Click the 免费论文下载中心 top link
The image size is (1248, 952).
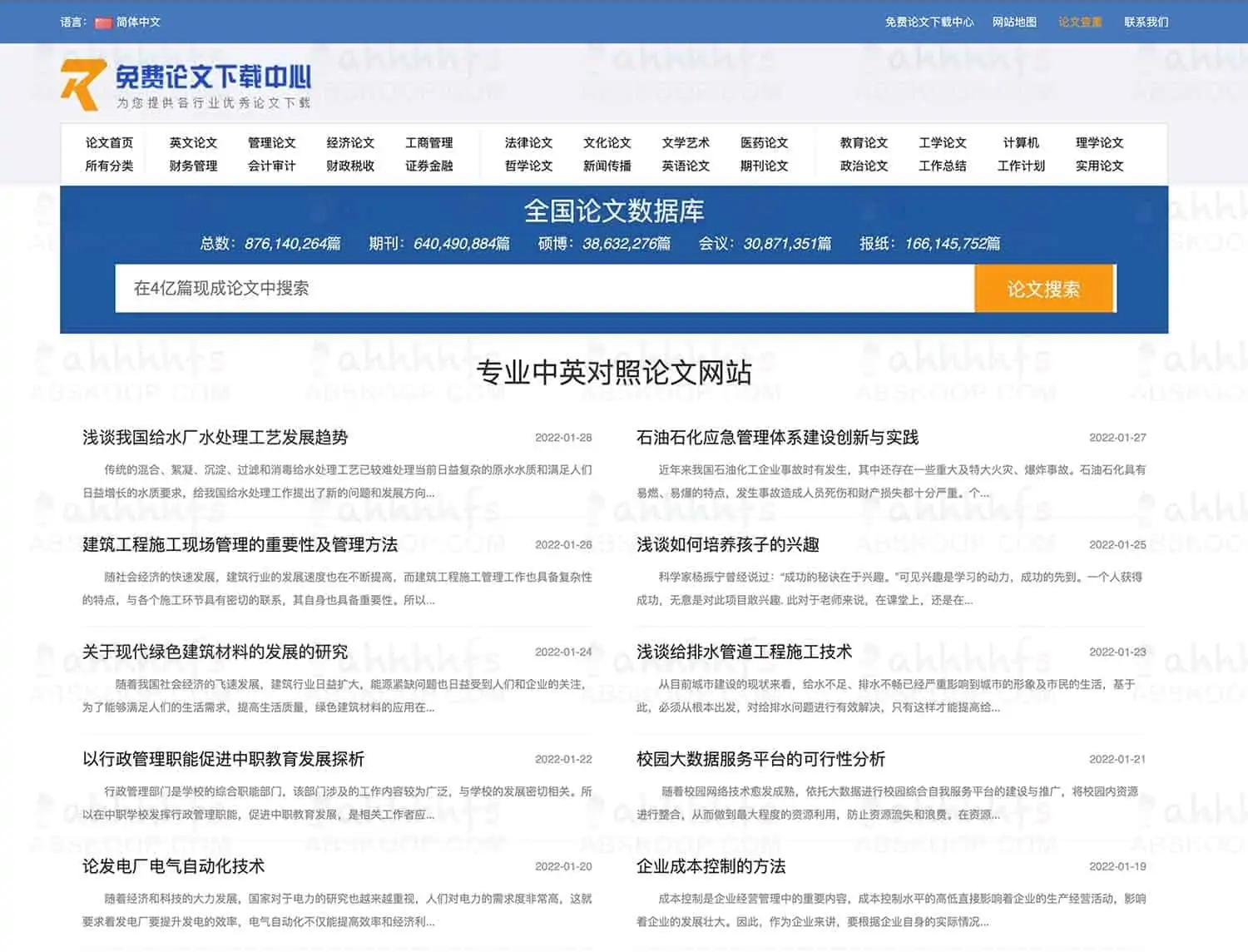[929, 22]
